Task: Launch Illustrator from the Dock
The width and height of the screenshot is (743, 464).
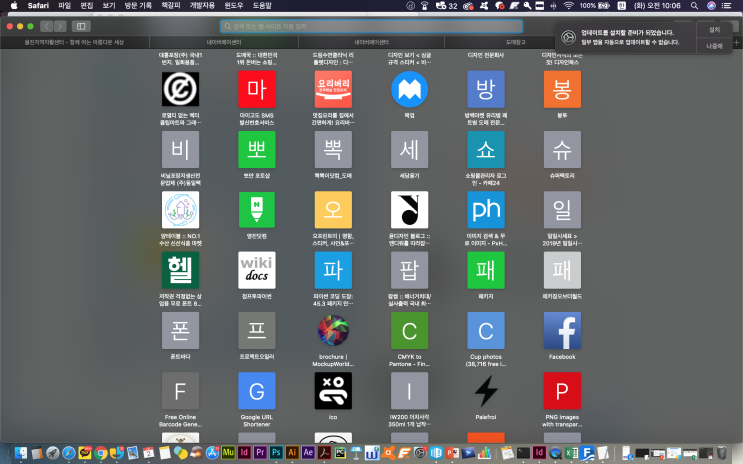Action: [x=292, y=453]
